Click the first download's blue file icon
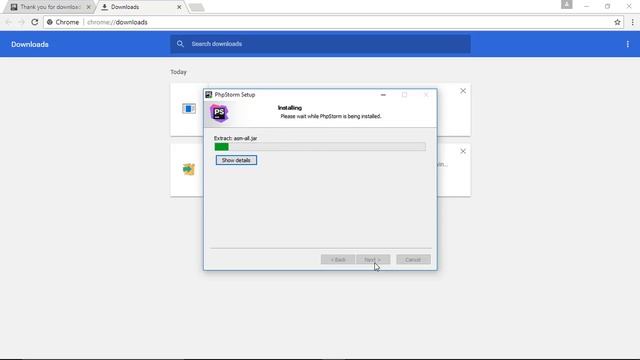 click(x=189, y=109)
